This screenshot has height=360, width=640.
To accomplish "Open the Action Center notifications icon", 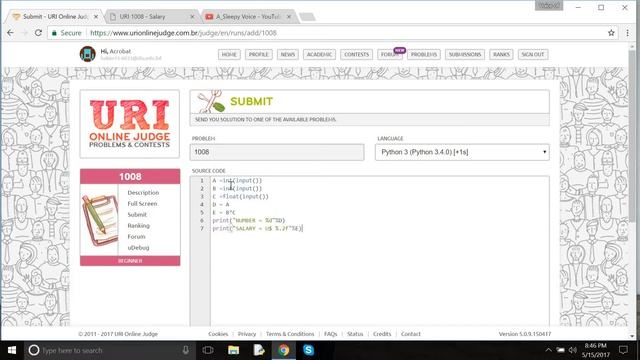I will coord(623,350).
